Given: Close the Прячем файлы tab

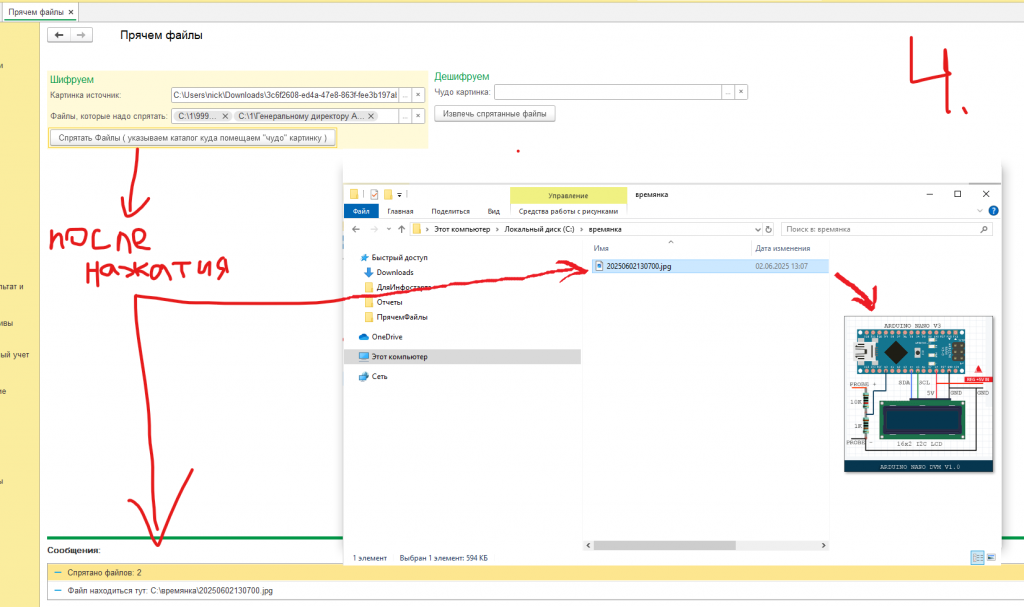Looking at the screenshot, I should (x=71, y=12).
